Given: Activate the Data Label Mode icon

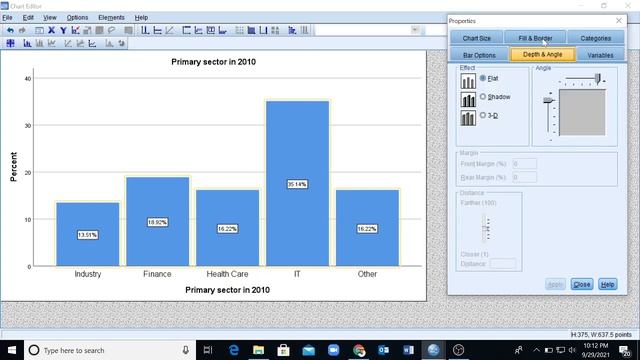Looking at the screenshot, I should pos(11,43).
